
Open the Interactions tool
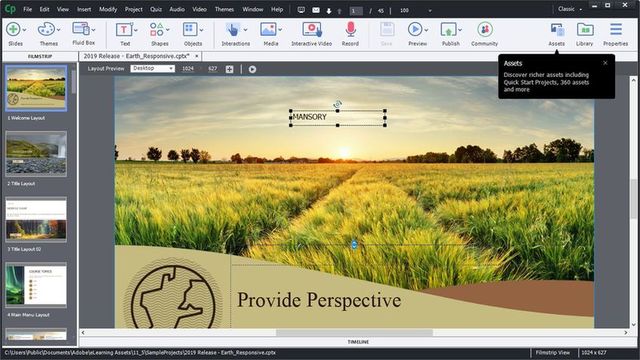pos(233,29)
